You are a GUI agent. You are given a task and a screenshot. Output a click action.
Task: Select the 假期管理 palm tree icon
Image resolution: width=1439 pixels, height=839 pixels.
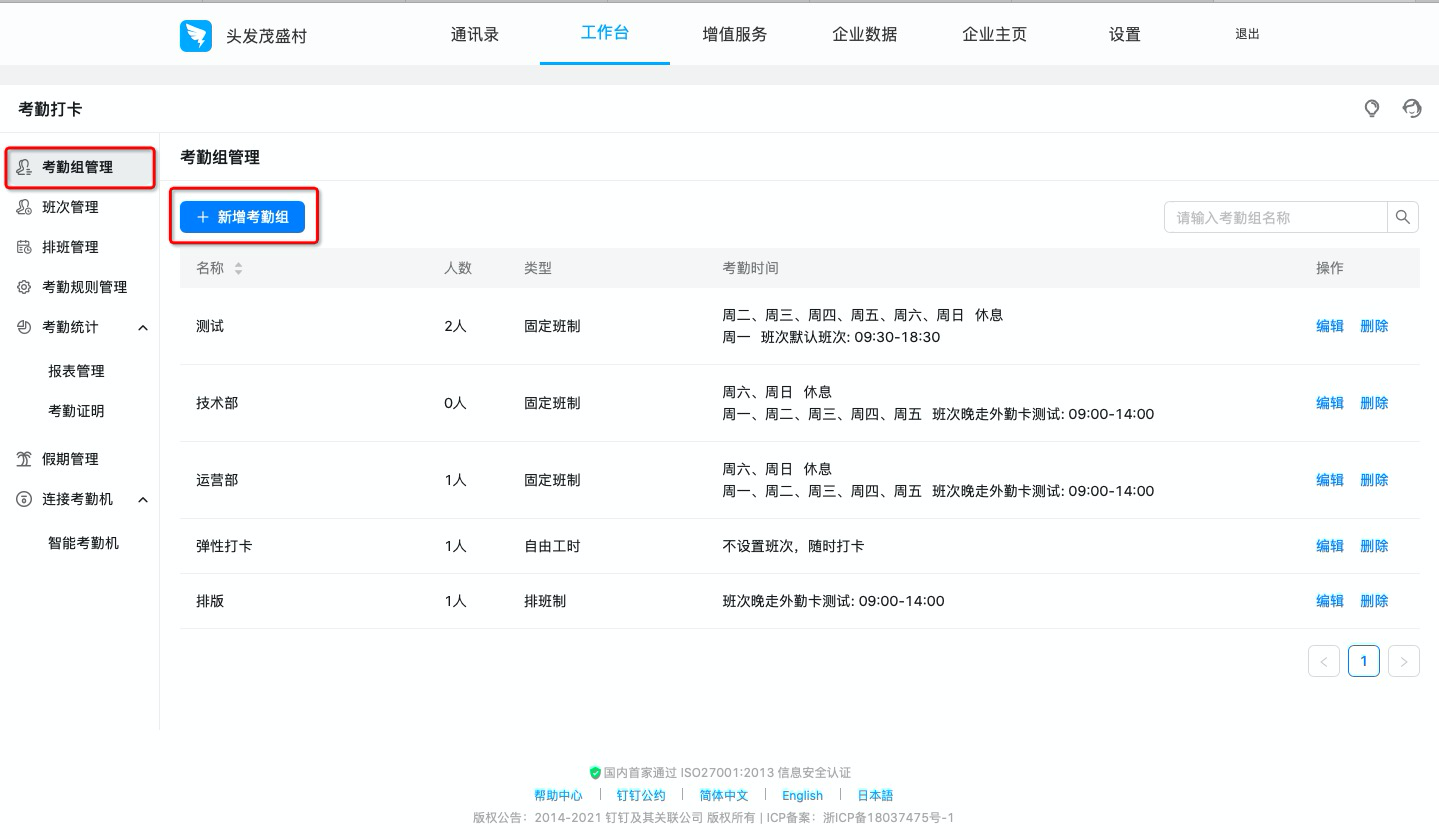coord(24,459)
